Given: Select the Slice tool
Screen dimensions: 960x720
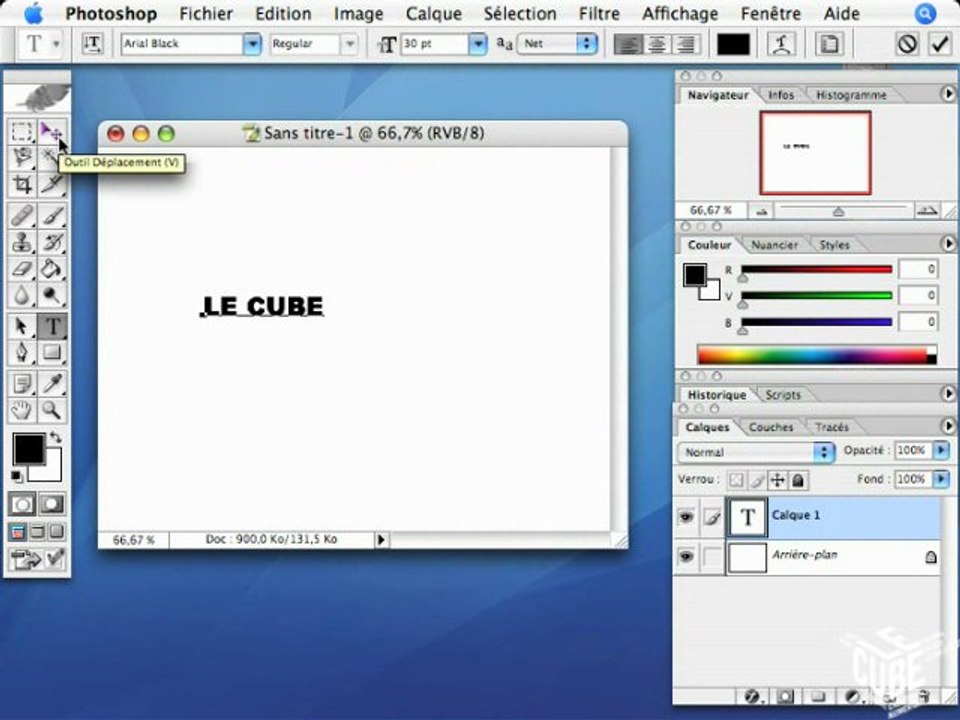Looking at the screenshot, I should 51,184.
